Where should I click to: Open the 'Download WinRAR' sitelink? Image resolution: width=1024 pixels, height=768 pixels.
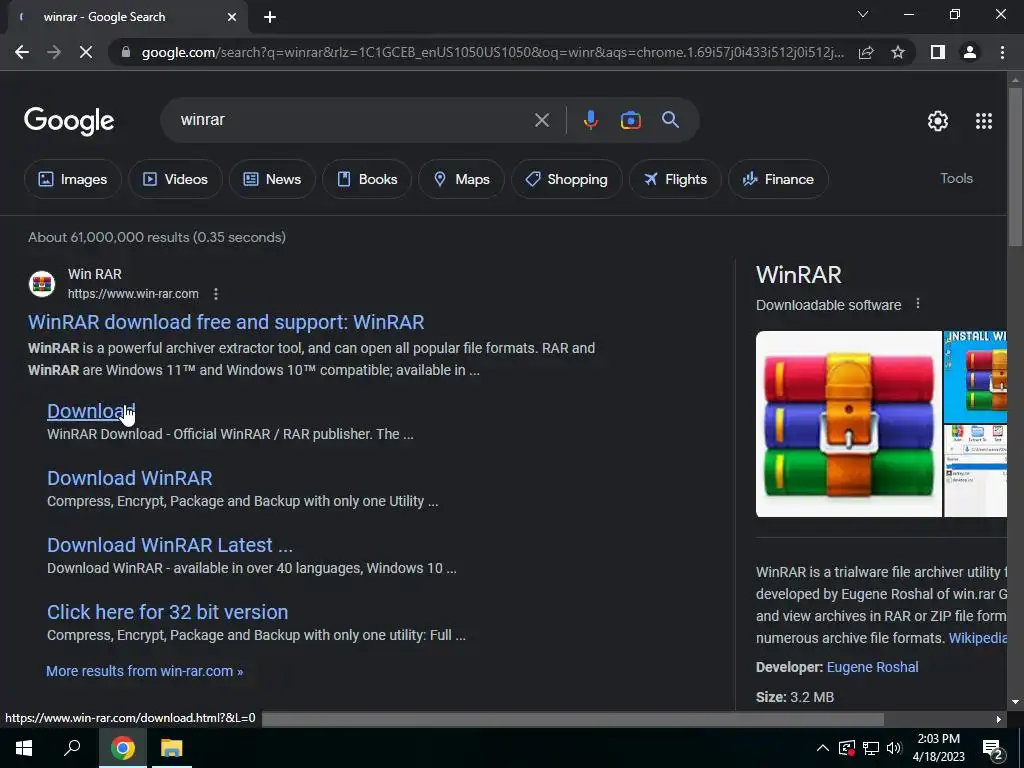[x=129, y=478]
